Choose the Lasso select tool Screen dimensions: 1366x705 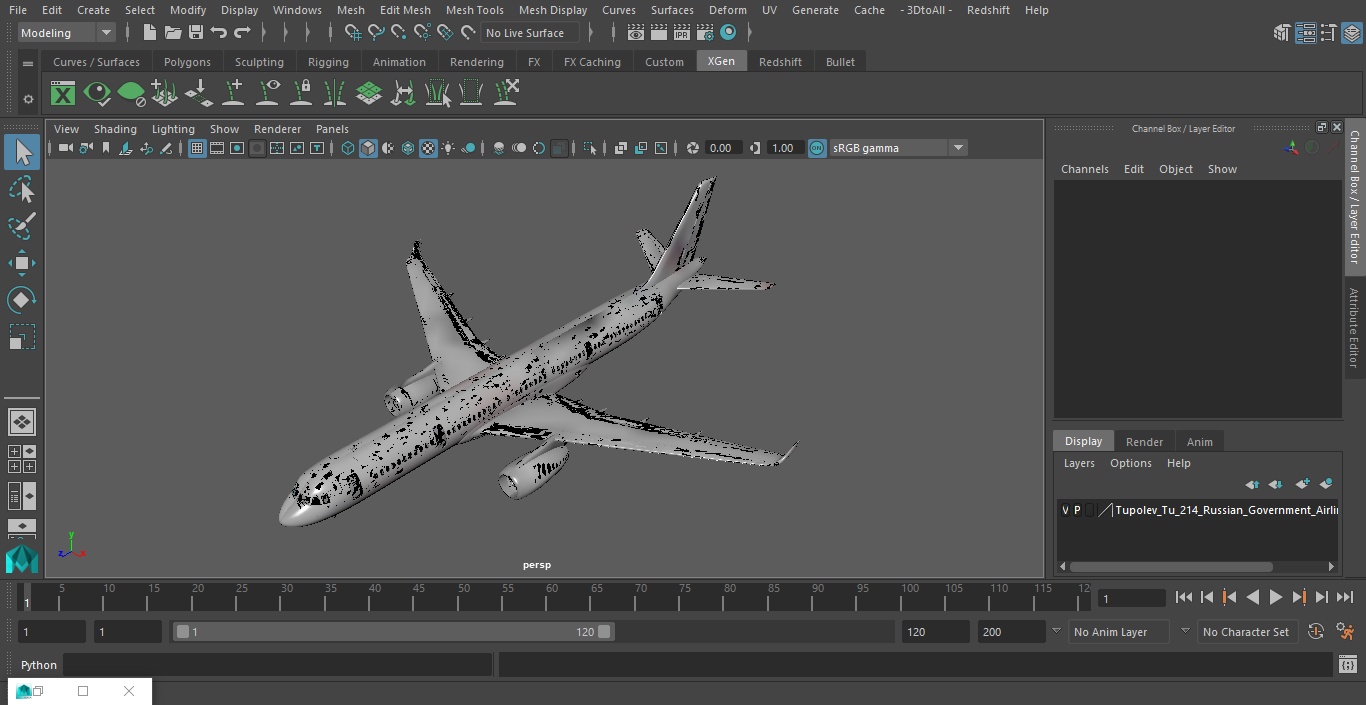(22, 189)
